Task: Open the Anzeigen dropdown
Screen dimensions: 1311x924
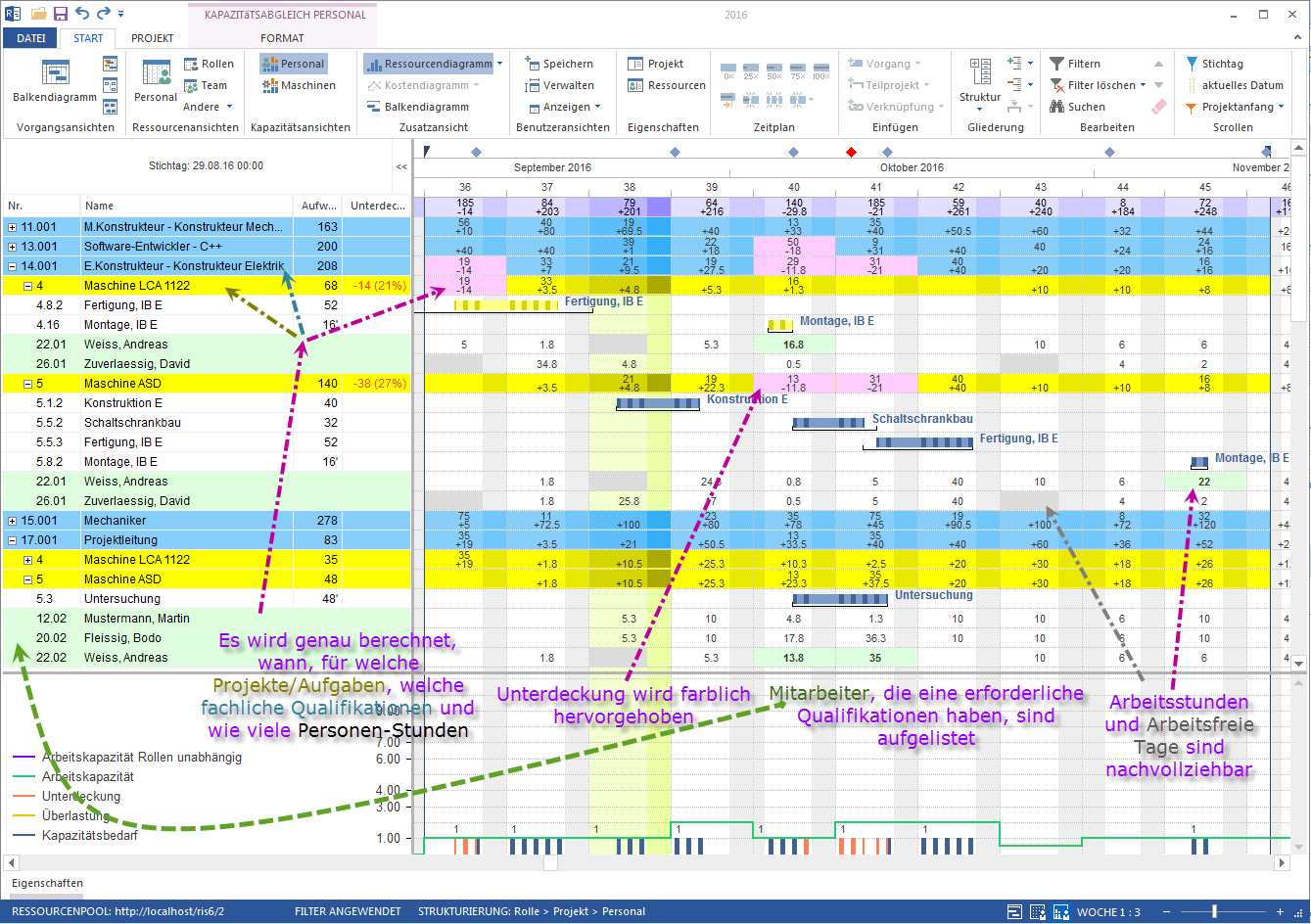Action: click(565, 107)
